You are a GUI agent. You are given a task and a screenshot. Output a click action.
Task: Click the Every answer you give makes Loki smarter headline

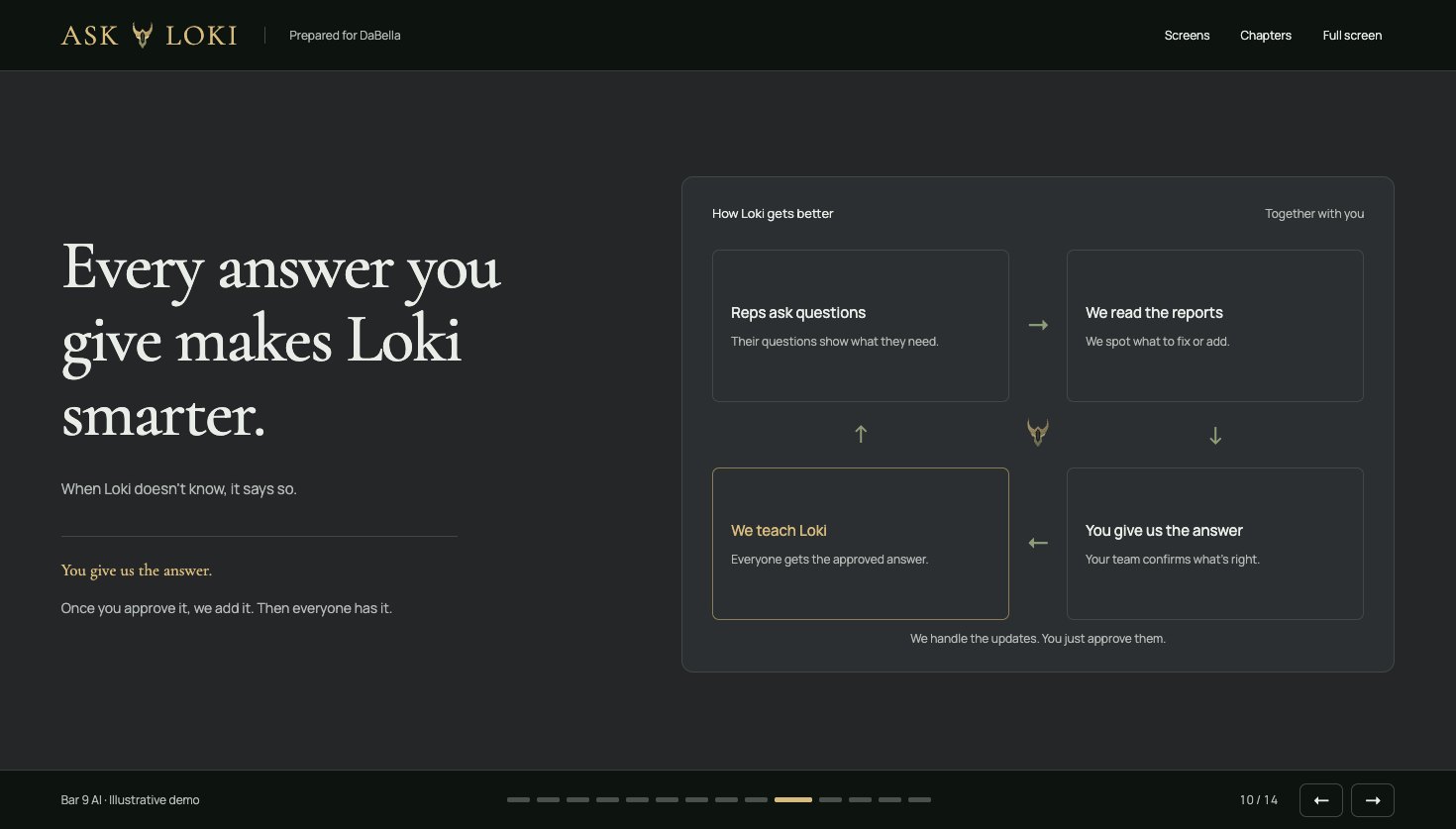[x=281, y=341]
